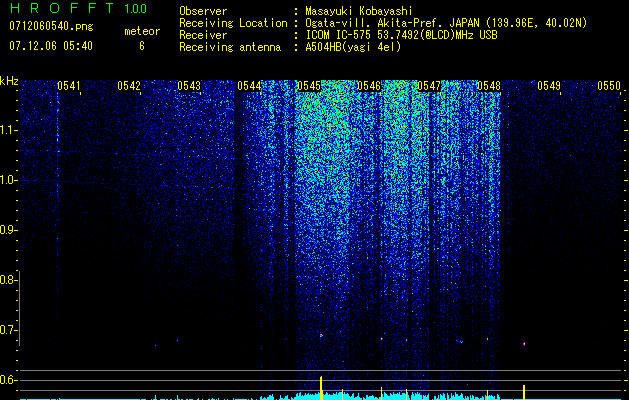Click the last yellow meteor spike after 0548
The height and width of the screenshot is (400, 629).
(x=524, y=392)
